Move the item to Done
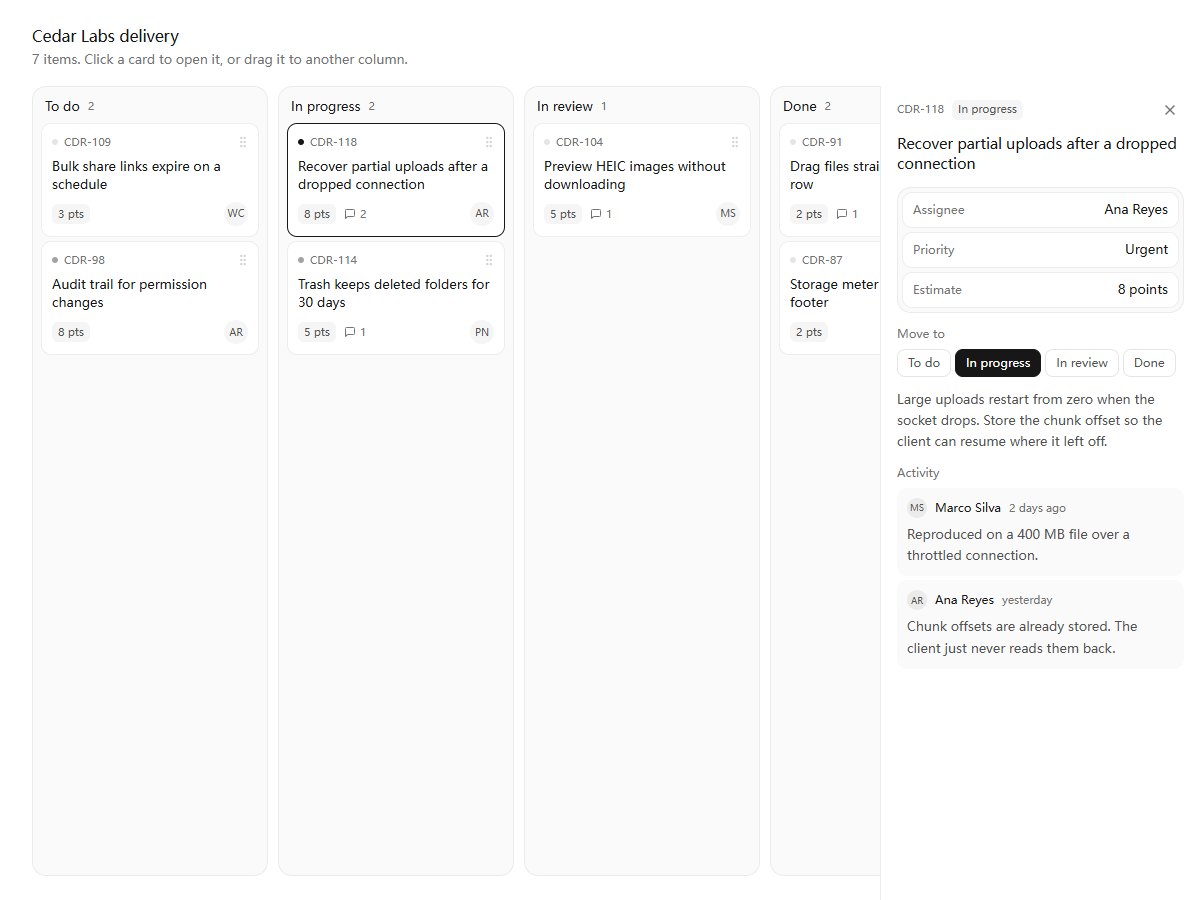This screenshot has width=1200, height=900. [1149, 363]
